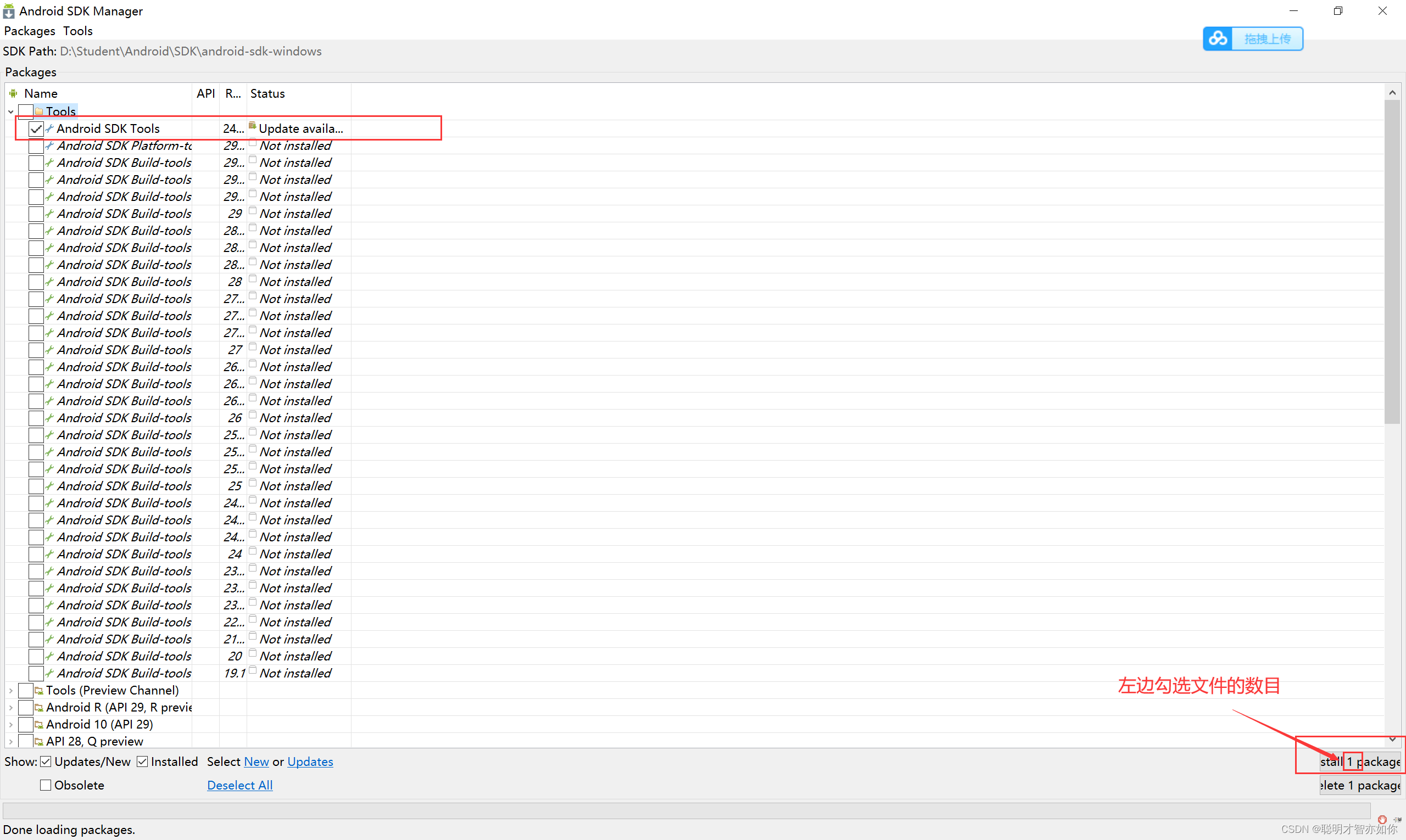Screen dimensions: 1406x840
Task: Click the wrench icon for Android SDK Tools
Action: pyautogui.click(x=50, y=128)
